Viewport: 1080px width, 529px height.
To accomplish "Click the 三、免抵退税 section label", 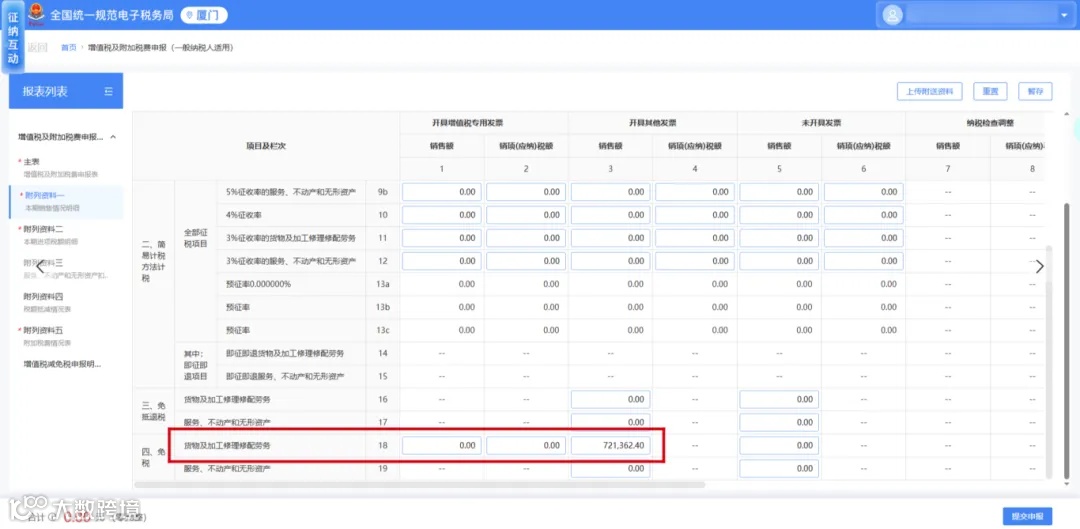I will pos(154,411).
